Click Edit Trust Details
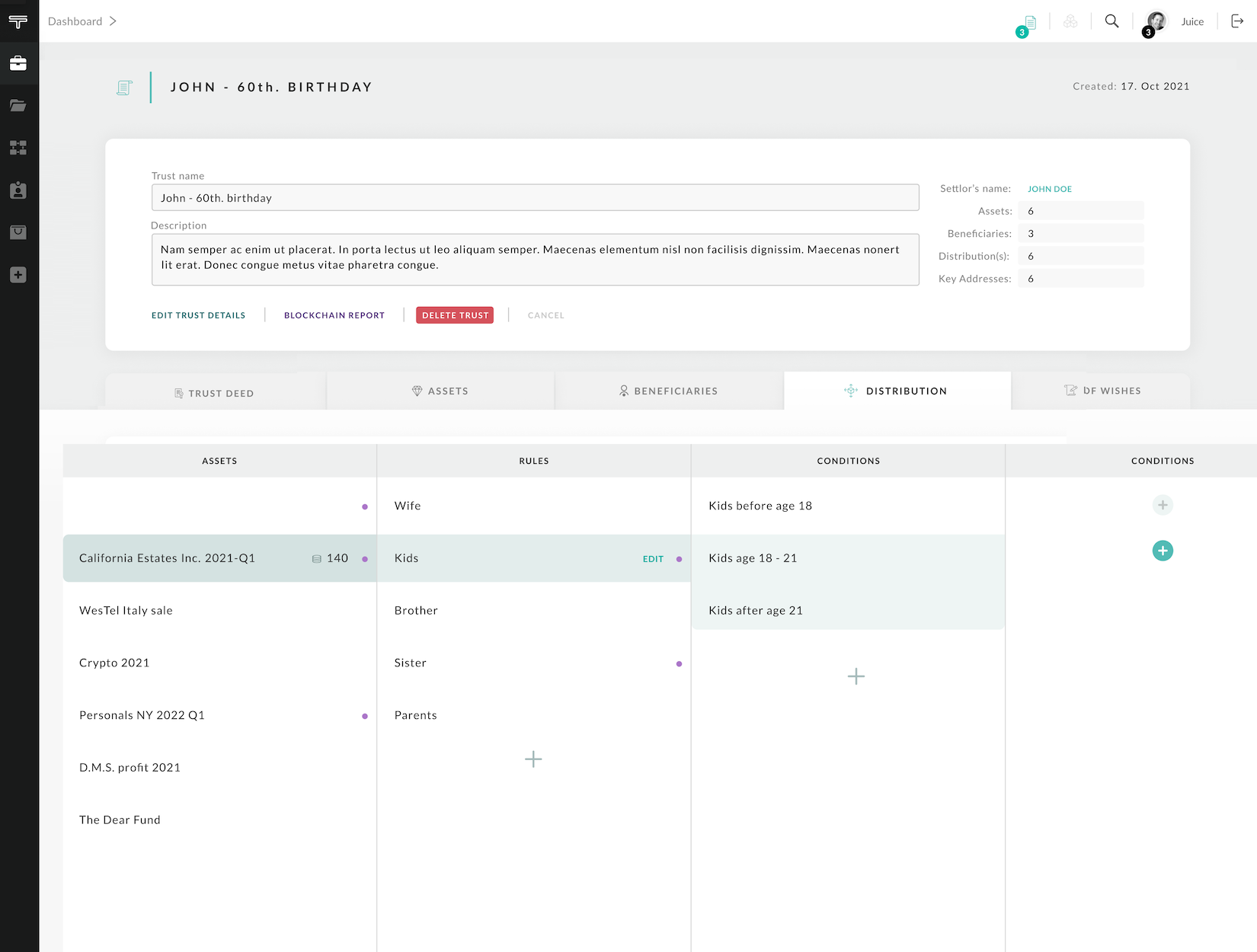 click(198, 315)
